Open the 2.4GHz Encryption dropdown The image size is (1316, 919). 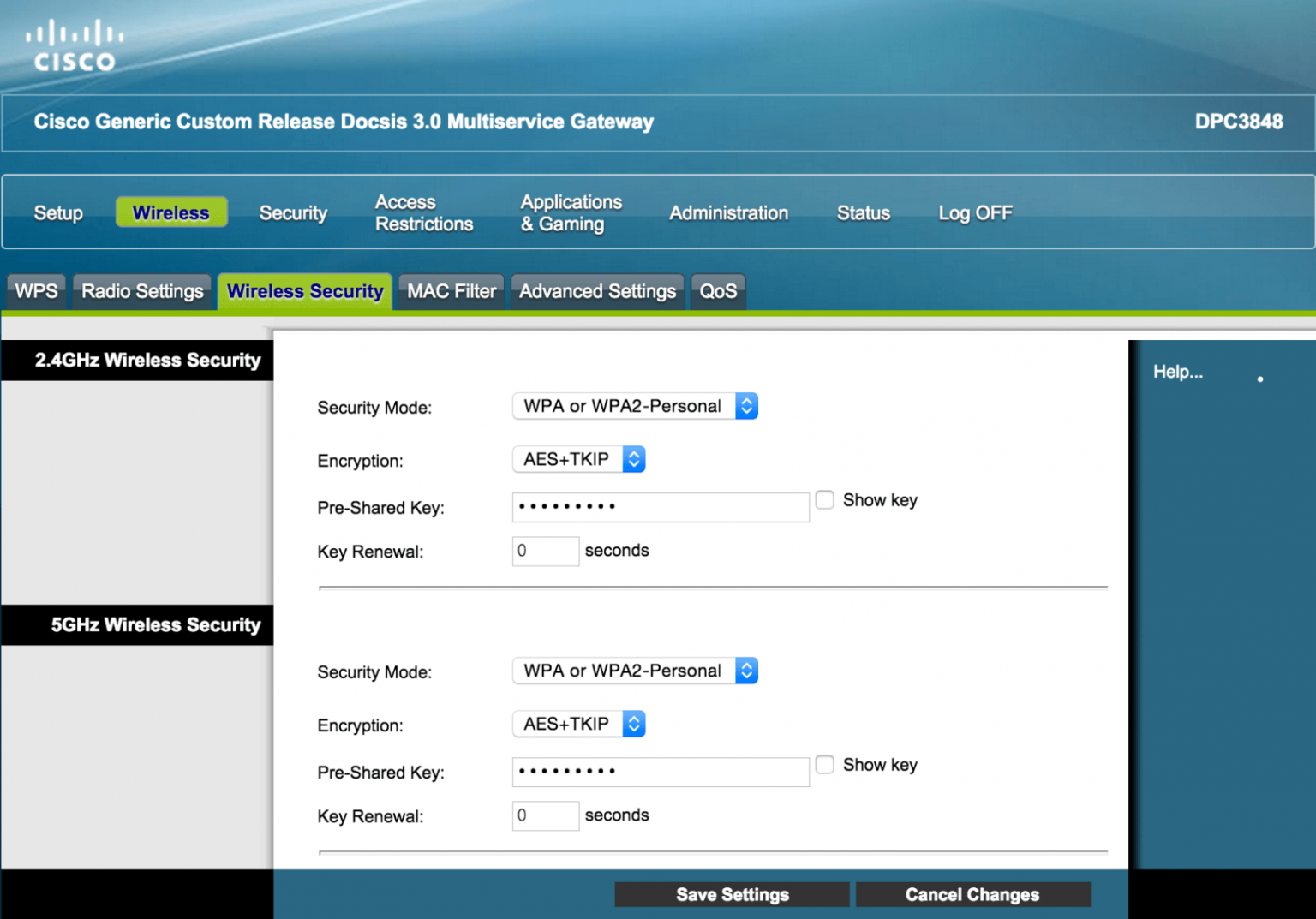578,459
